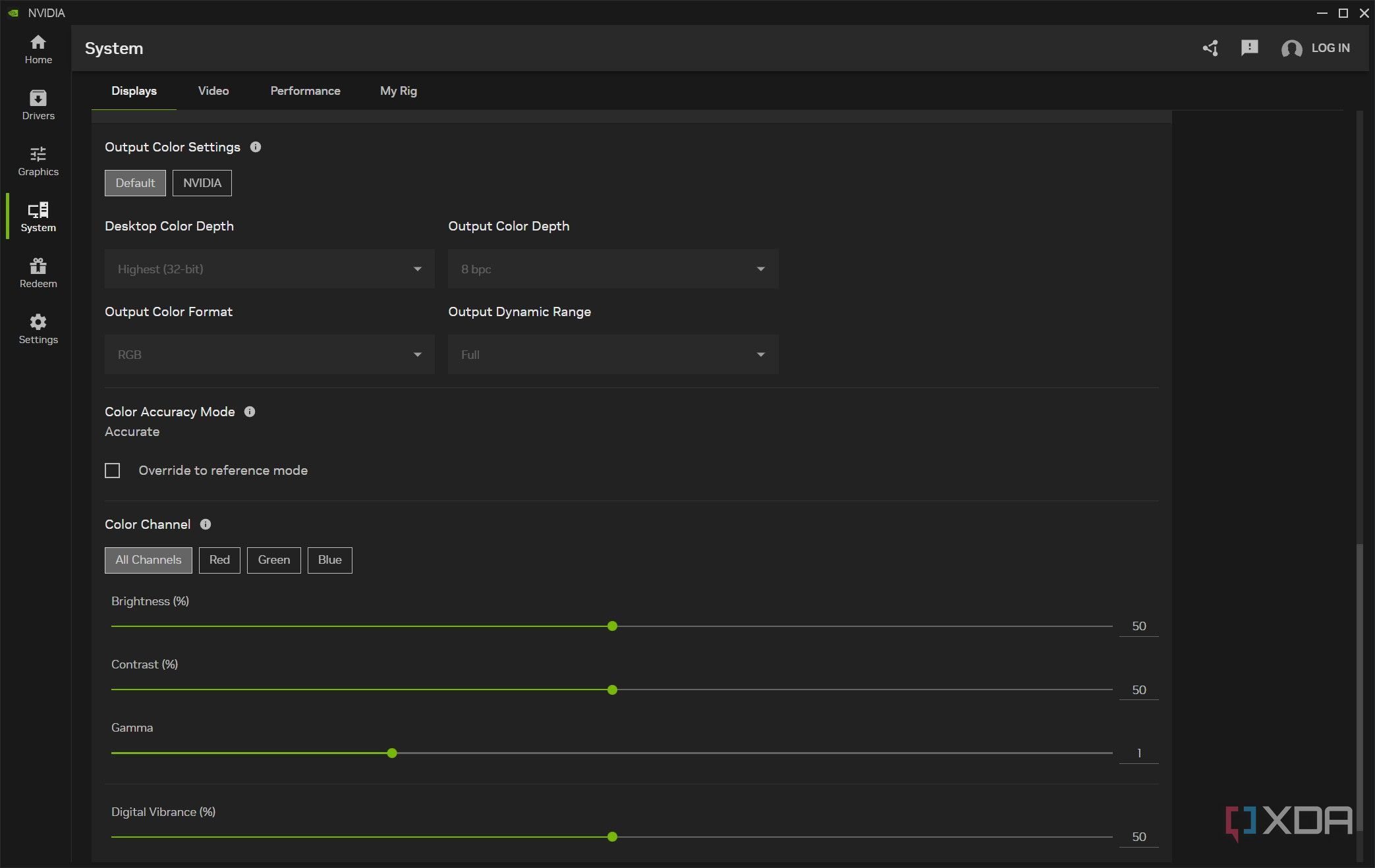Screen dimensions: 1375x868
Task: Choose the Red color channel
Action: (219, 560)
